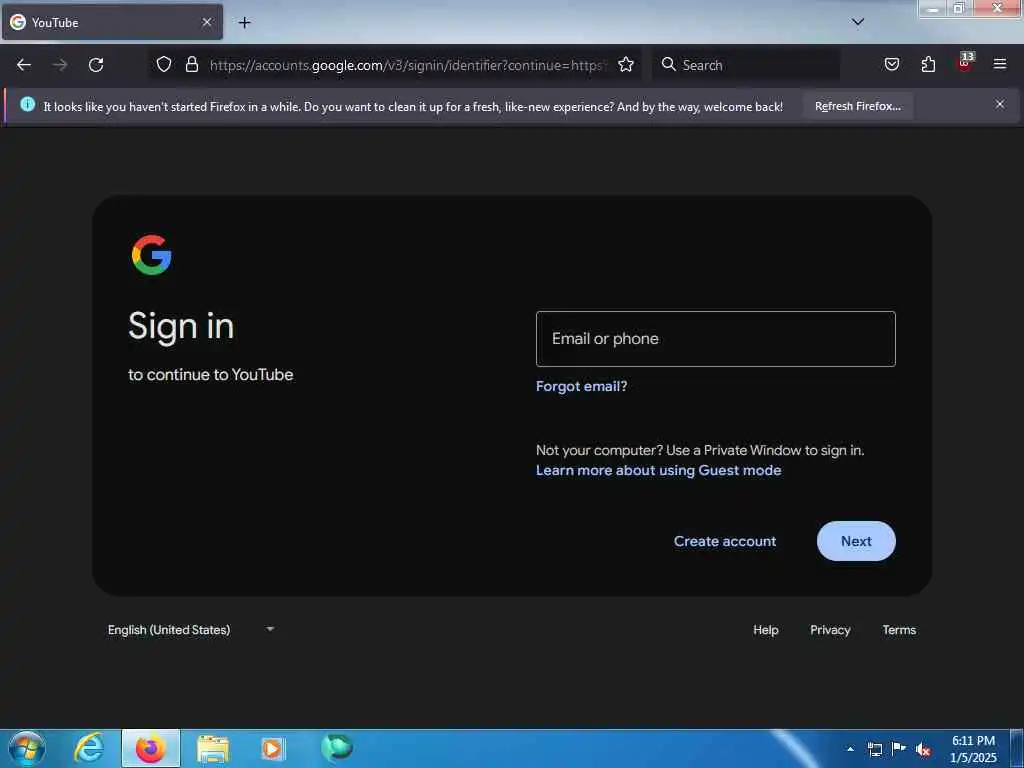
Task: Focus the address bar URL
Action: [408, 65]
